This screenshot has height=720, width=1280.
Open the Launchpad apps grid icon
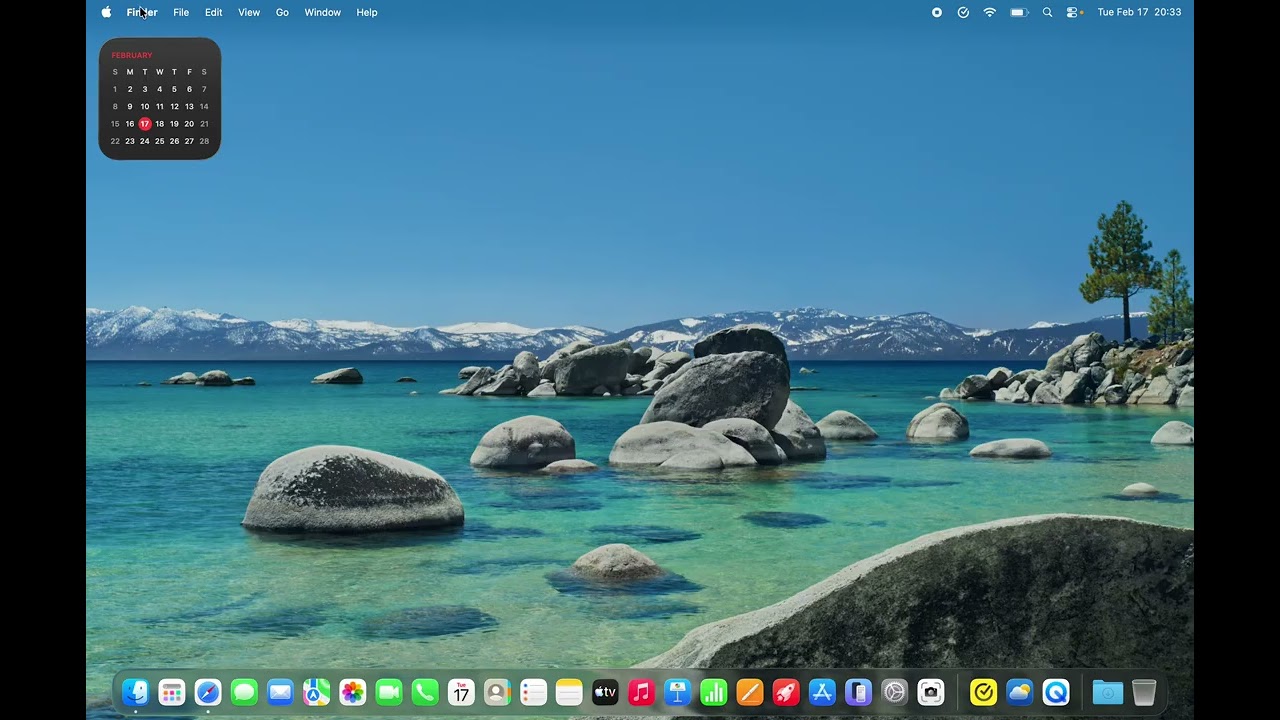click(172, 692)
